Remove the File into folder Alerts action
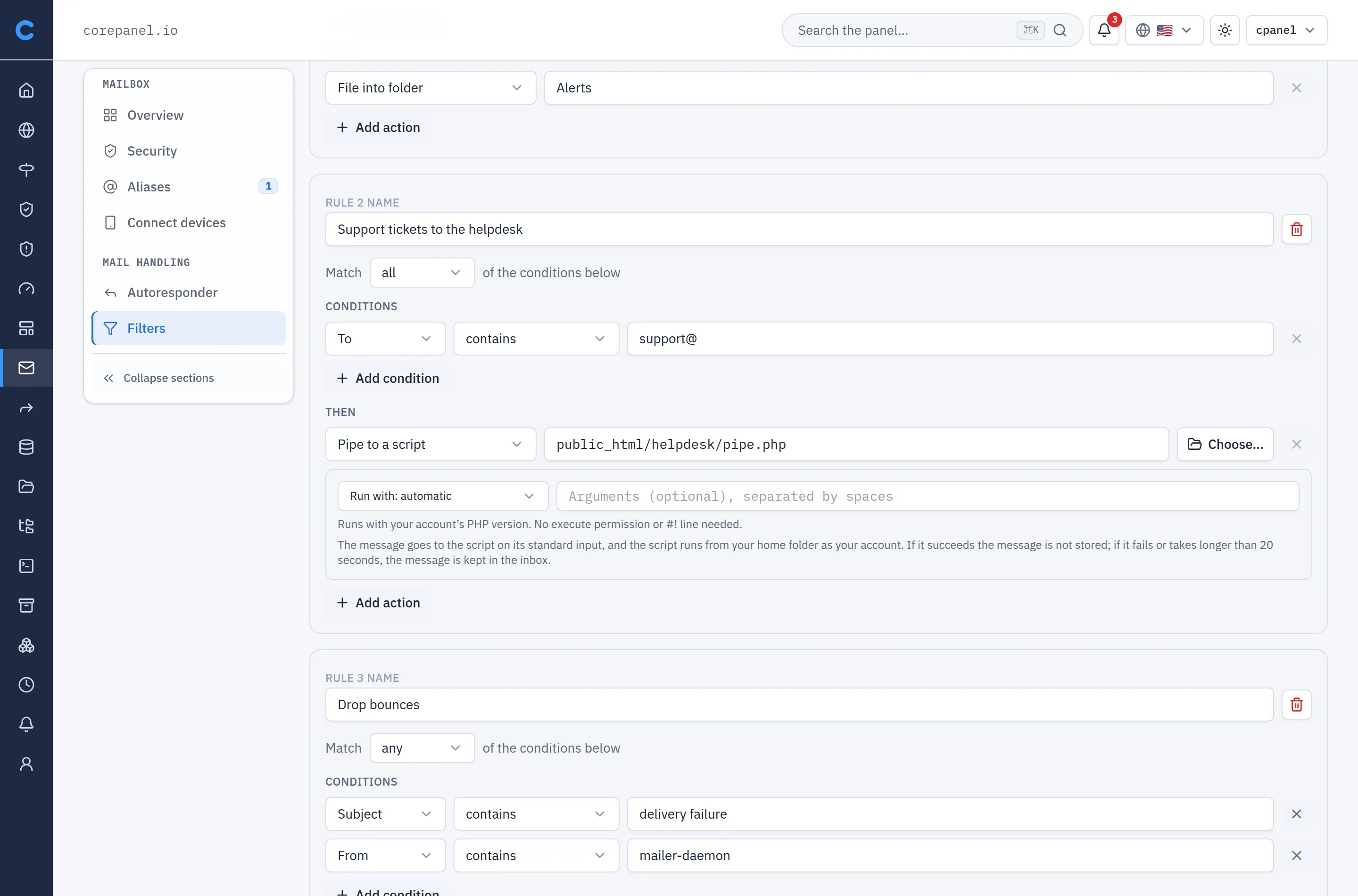1358x896 pixels. (1296, 88)
